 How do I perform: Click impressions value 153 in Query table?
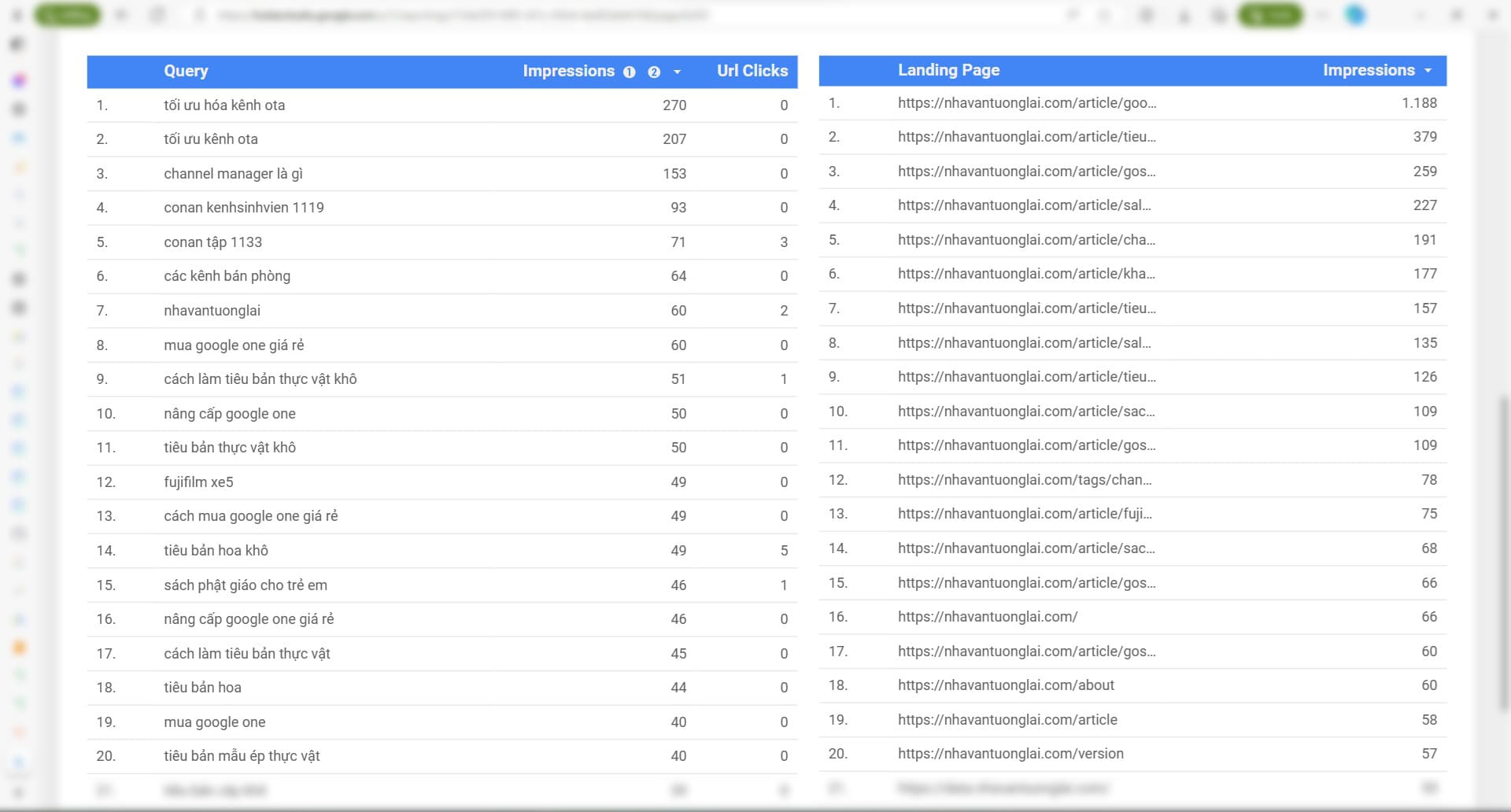tap(674, 174)
